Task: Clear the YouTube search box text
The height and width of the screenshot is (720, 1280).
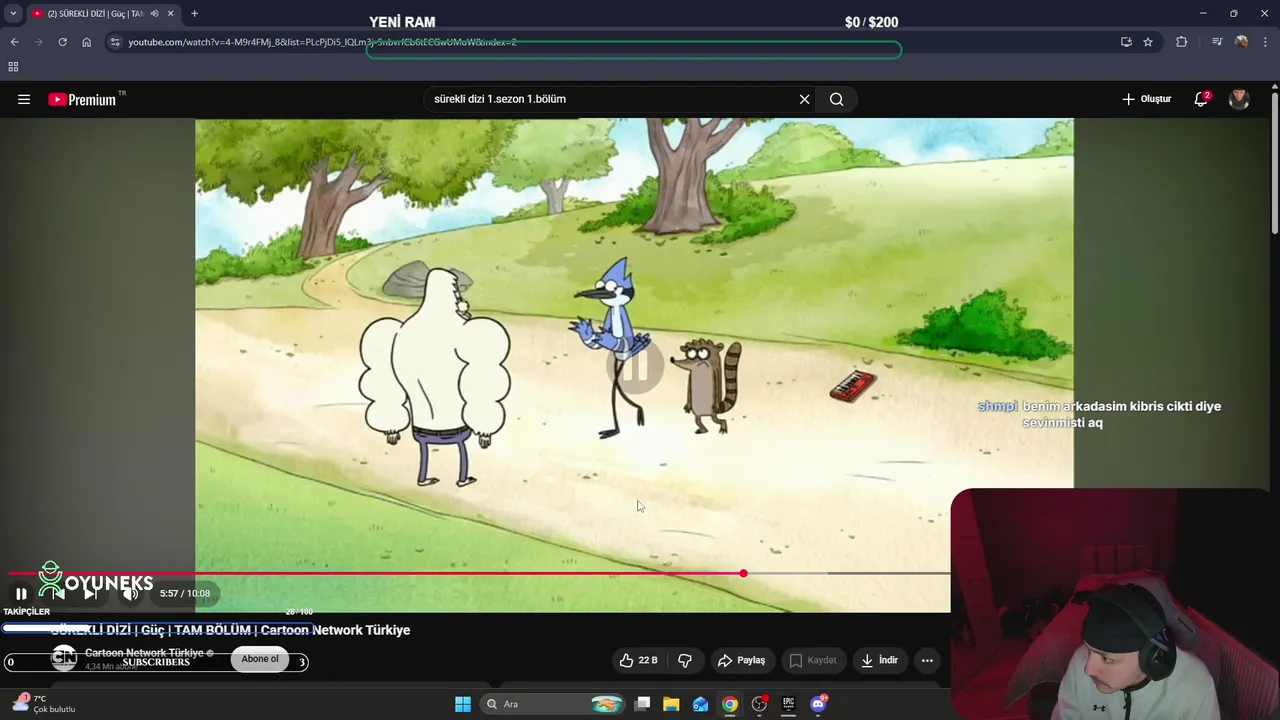Action: click(804, 99)
